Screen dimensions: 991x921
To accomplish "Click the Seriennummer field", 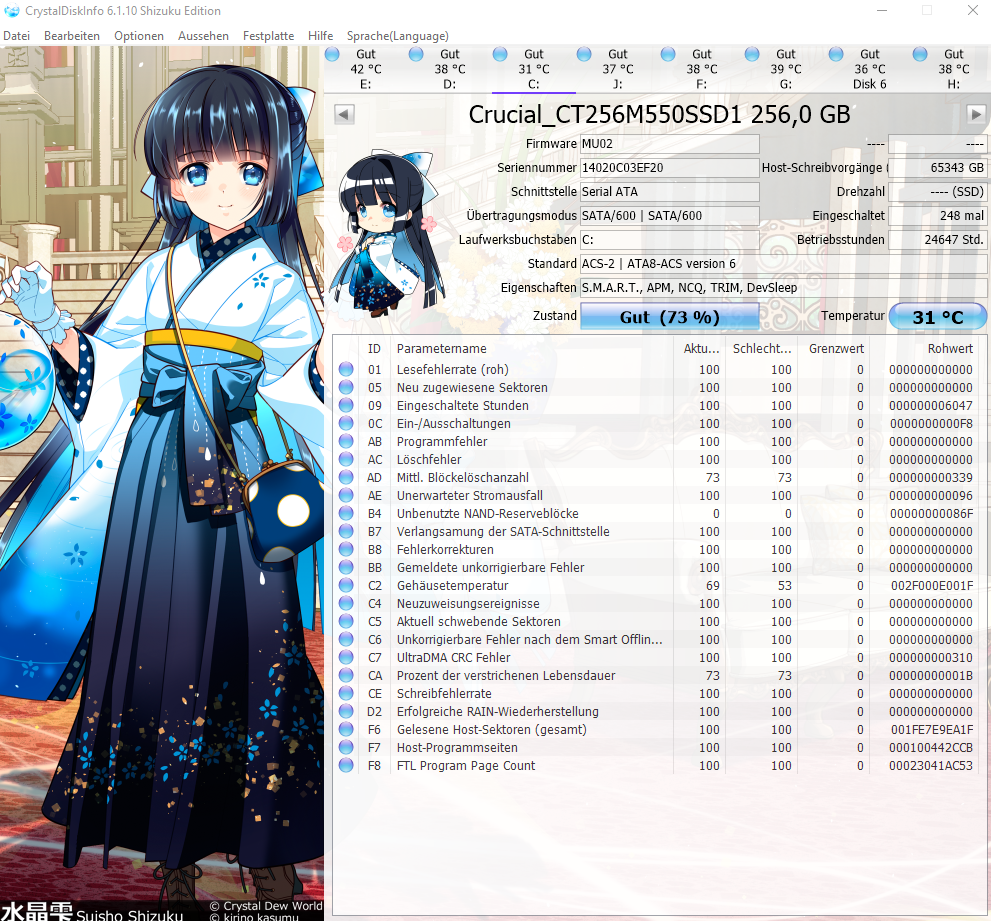I will point(669,168).
